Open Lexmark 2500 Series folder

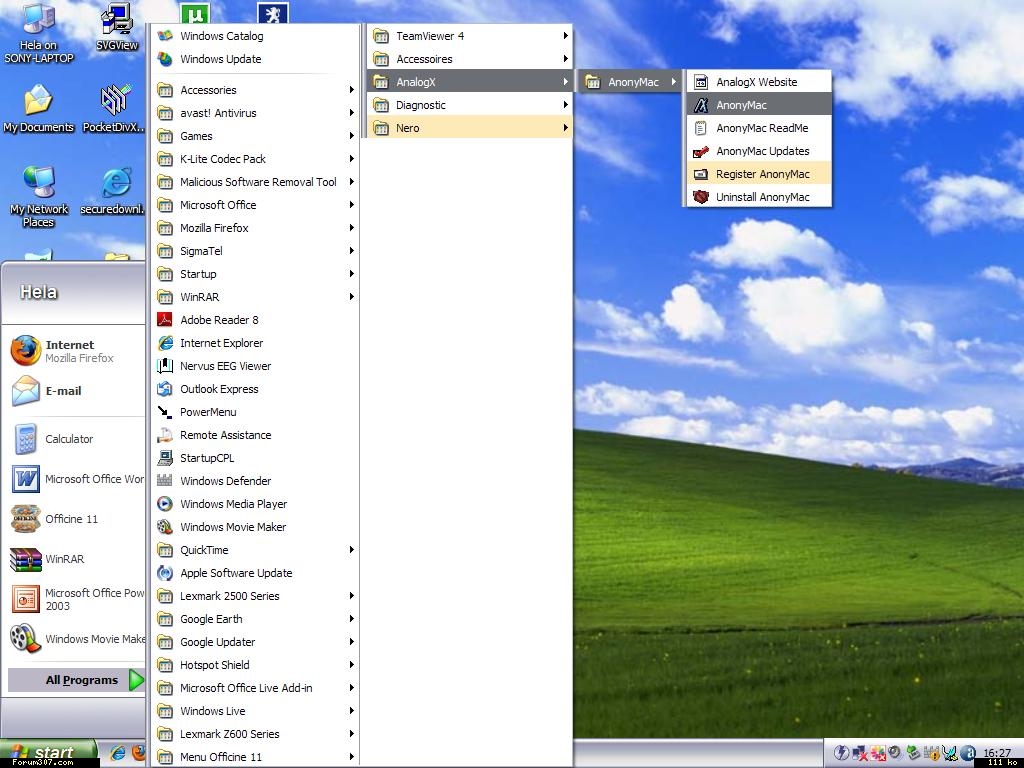[256, 596]
